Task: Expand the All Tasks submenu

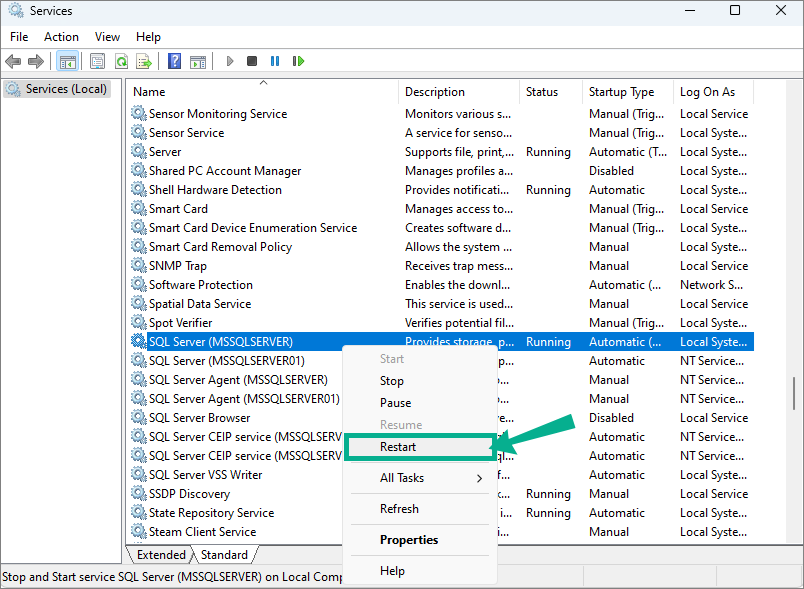Action: [419, 478]
